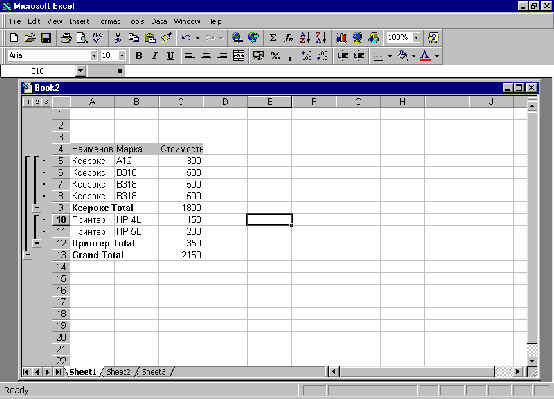The width and height of the screenshot is (554, 399).
Task: Click the Sort Ascending icon
Action: [304, 37]
